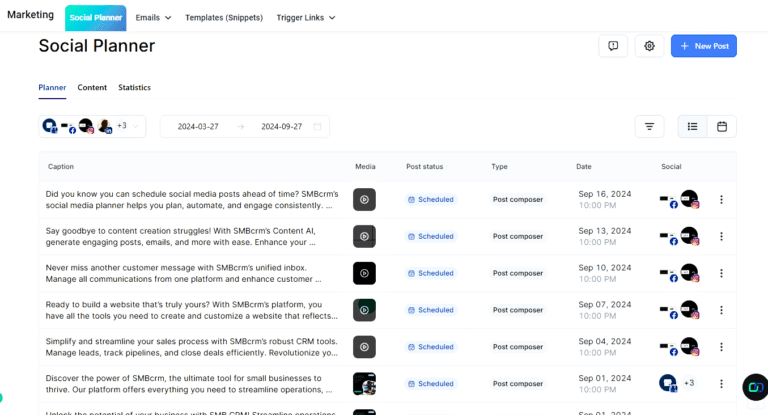Open caption 'Ready to build a website'
Screen dimensions: 768x415
click(192, 310)
